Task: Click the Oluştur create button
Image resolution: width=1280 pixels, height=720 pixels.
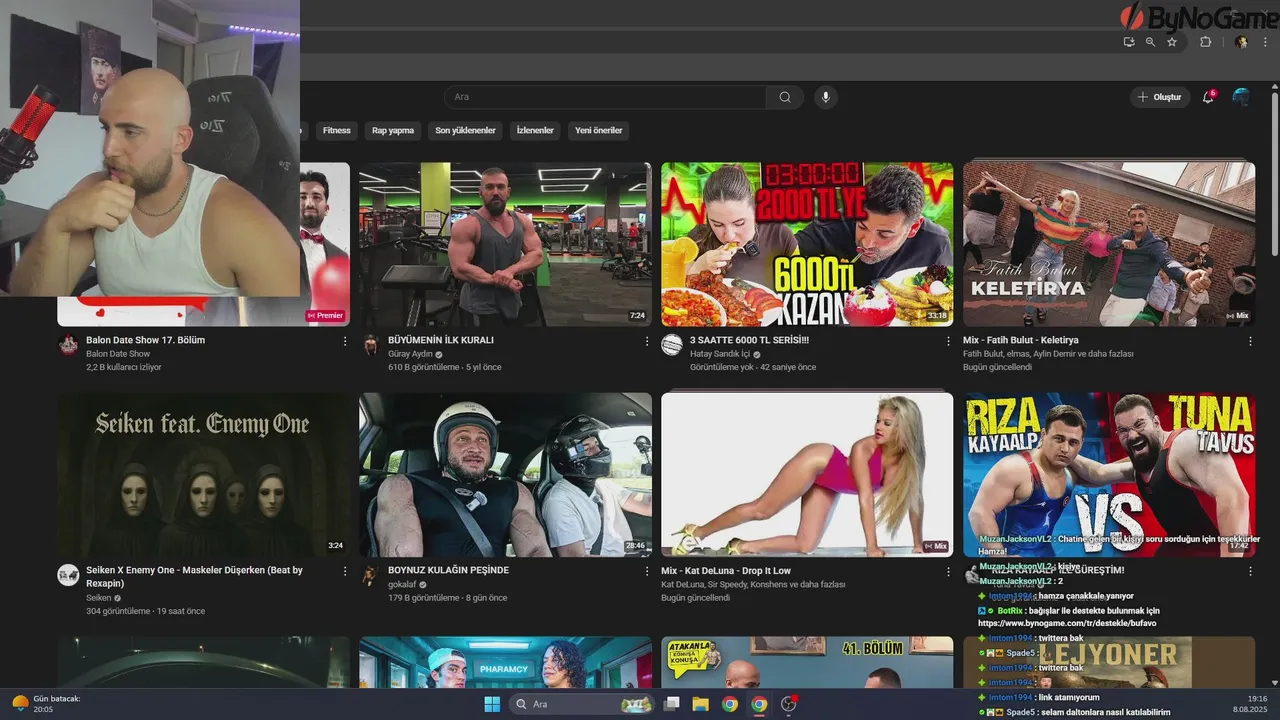Action: [x=1160, y=97]
